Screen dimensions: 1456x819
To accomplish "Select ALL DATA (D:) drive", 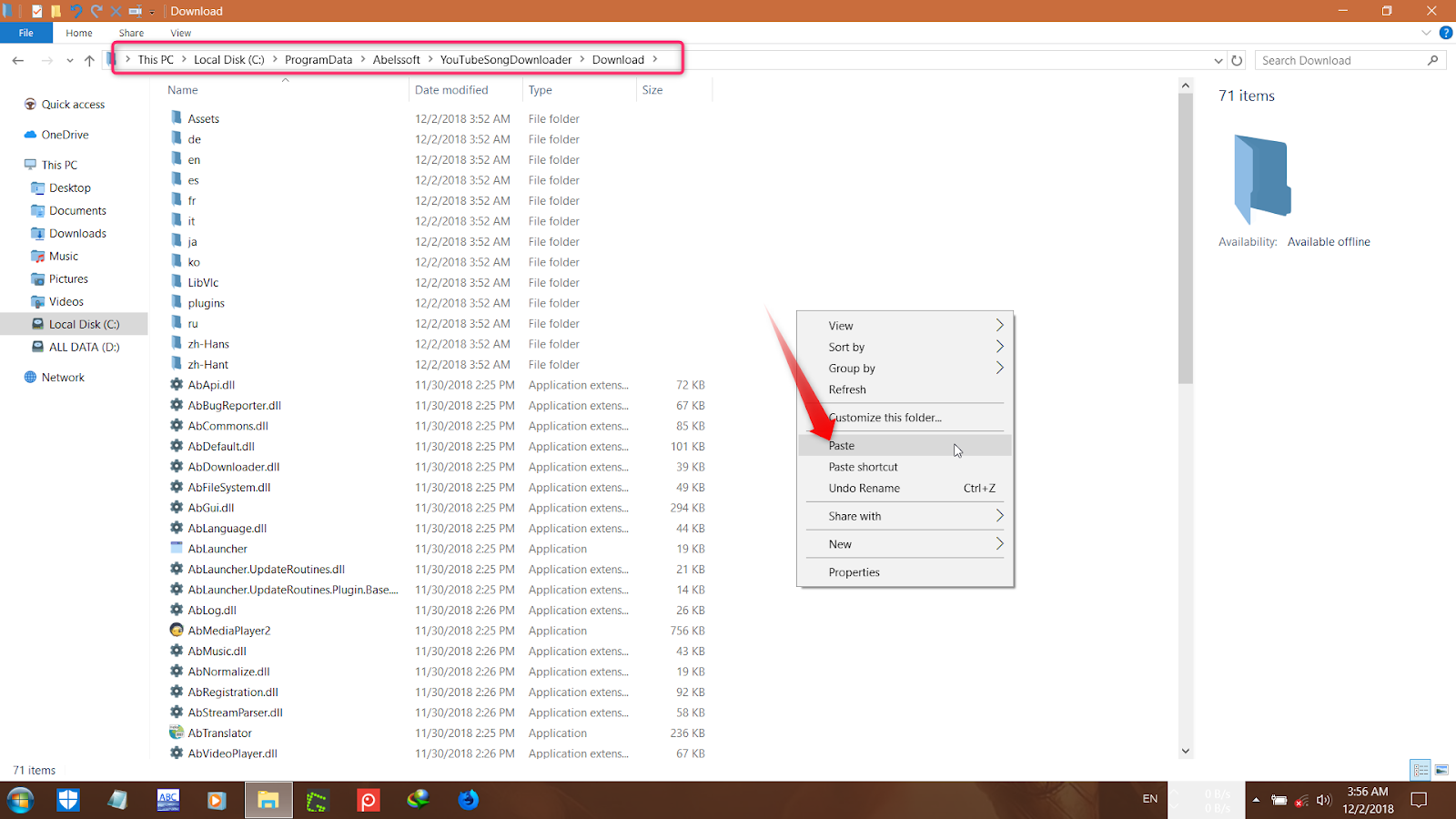I will click(x=84, y=348).
